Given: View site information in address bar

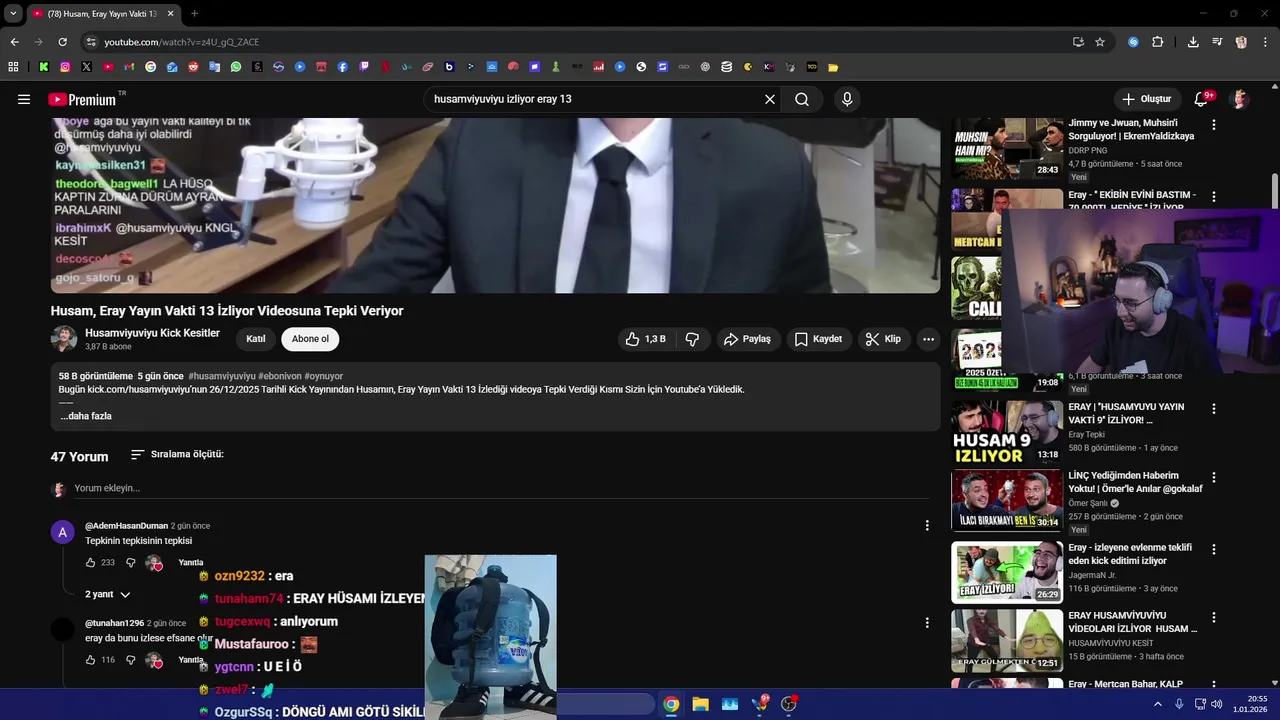Looking at the screenshot, I should pos(91,42).
